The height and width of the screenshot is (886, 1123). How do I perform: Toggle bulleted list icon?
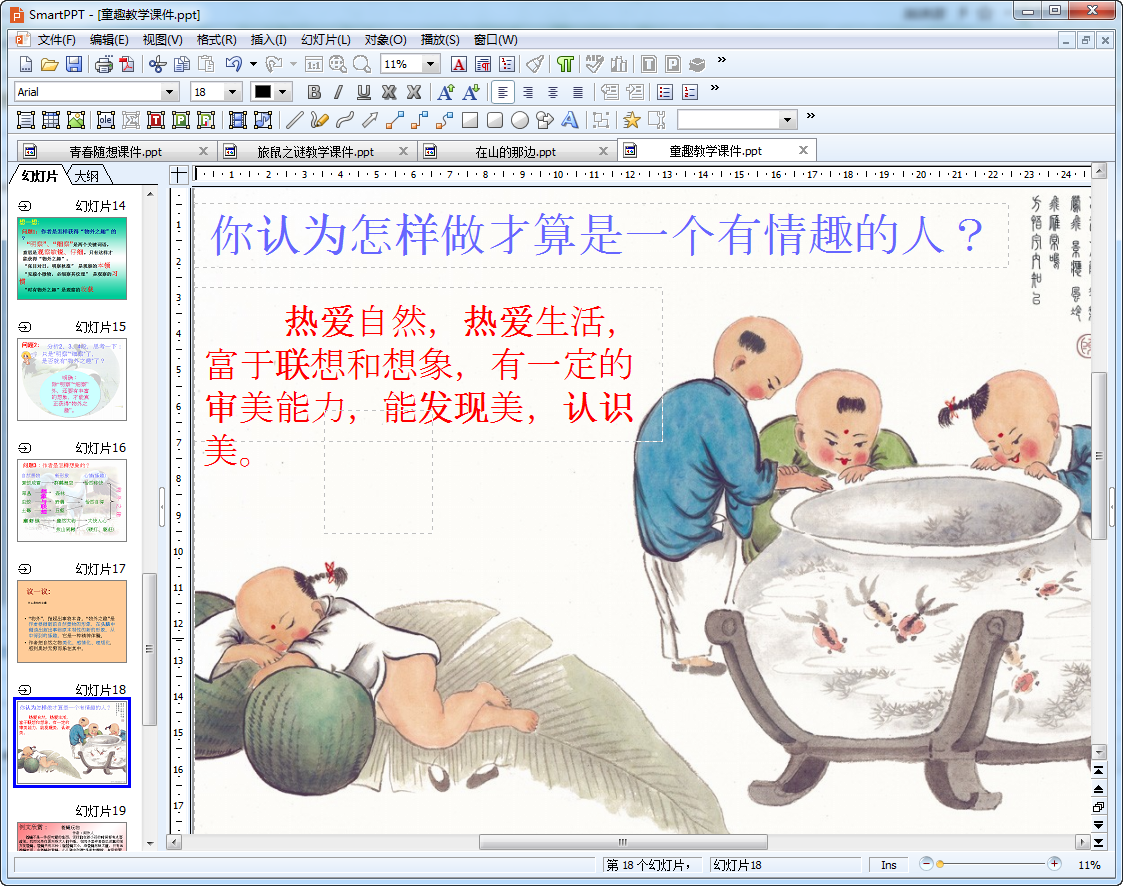coord(665,92)
